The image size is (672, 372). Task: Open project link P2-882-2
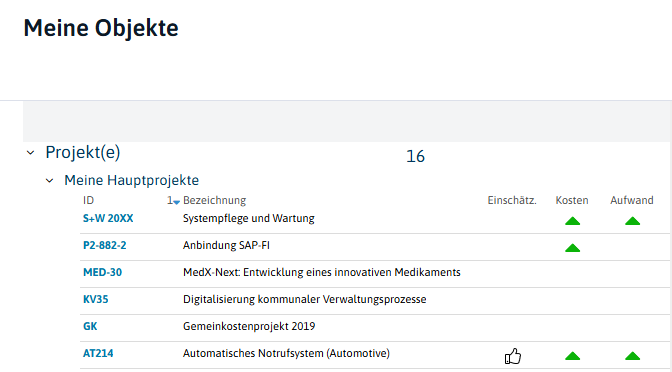(105, 246)
